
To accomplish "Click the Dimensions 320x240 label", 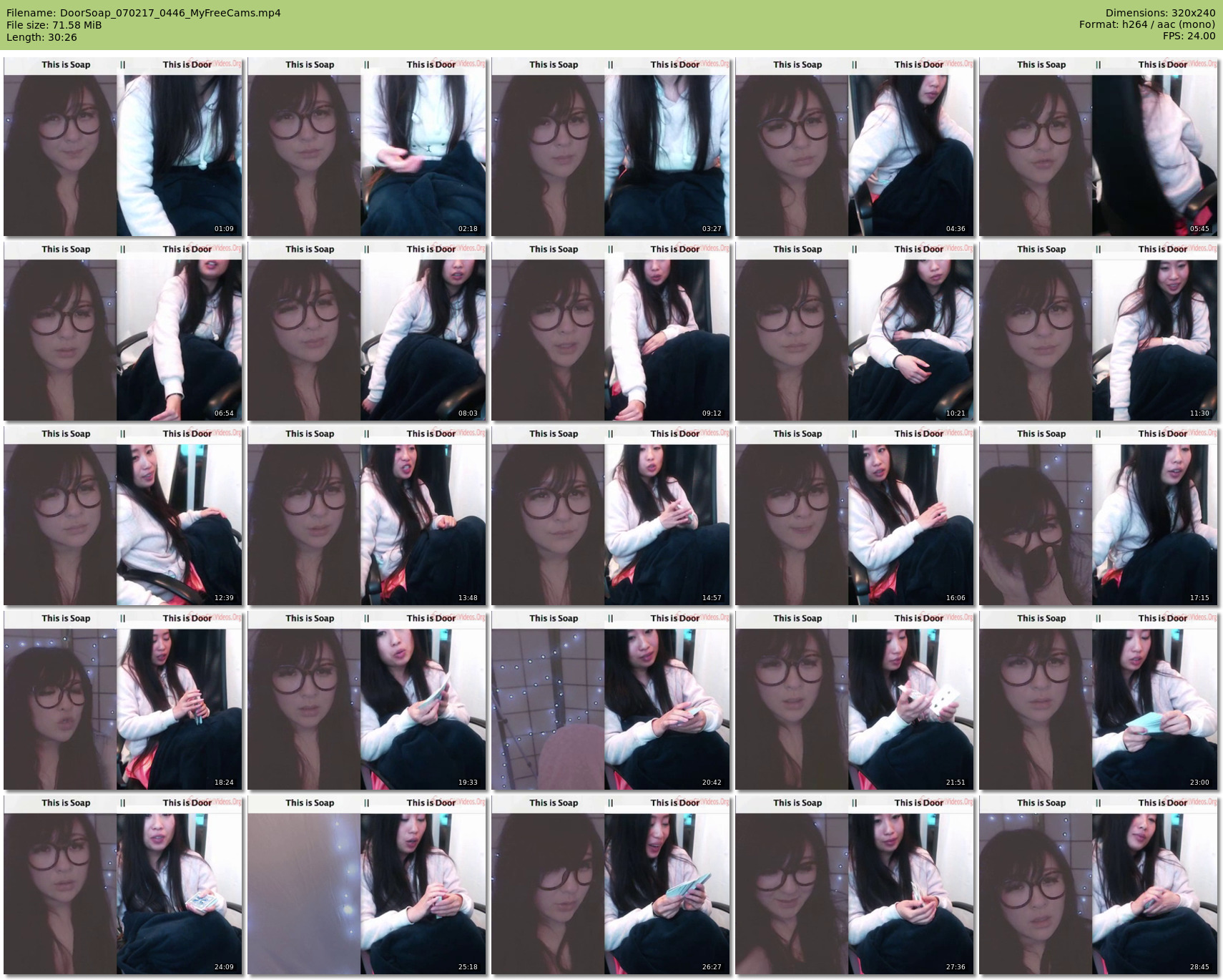I will pyautogui.click(x=1160, y=13).
